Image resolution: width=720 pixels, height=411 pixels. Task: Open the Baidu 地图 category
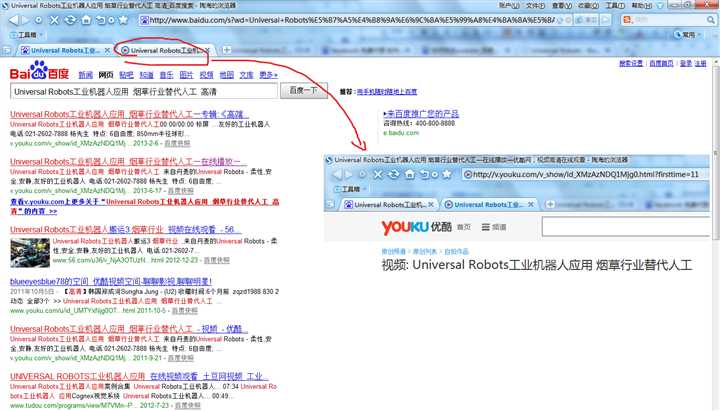point(226,75)
